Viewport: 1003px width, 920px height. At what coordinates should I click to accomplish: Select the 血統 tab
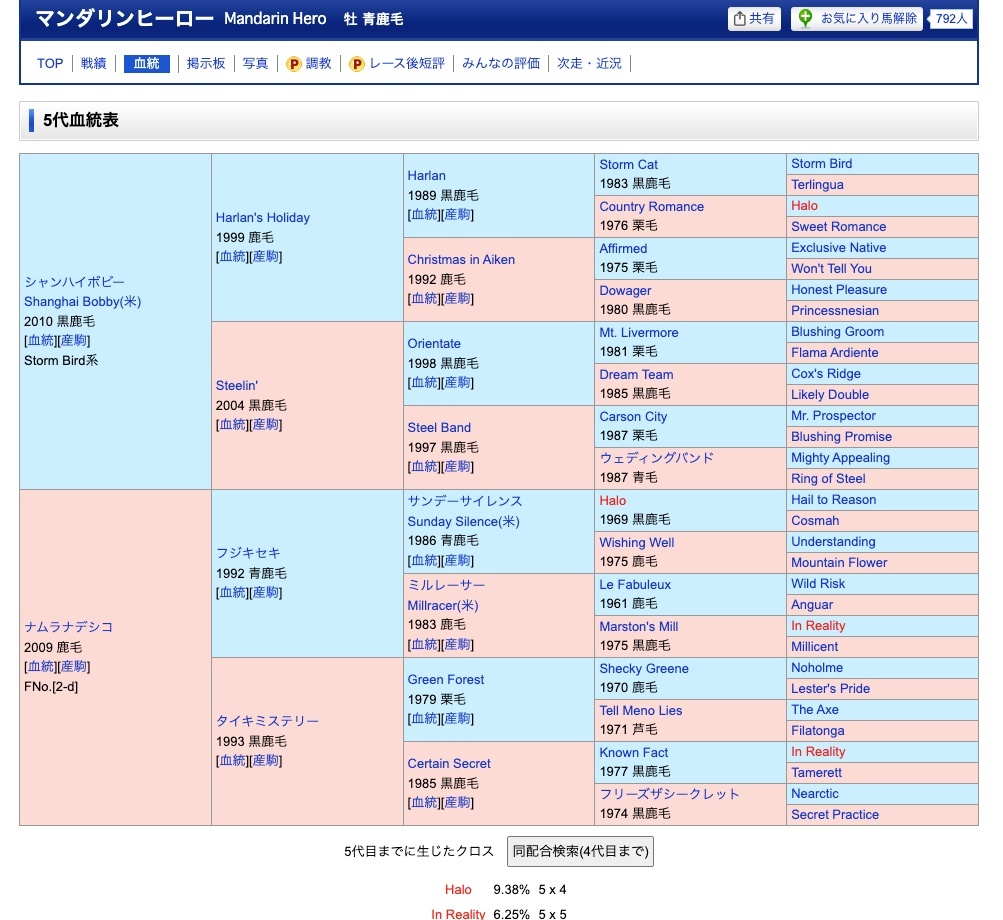(x=146, y=63)
